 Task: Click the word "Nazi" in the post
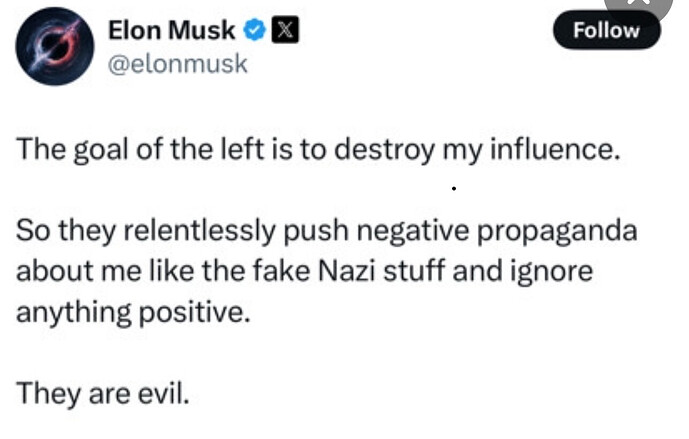(x=346, y=272)
